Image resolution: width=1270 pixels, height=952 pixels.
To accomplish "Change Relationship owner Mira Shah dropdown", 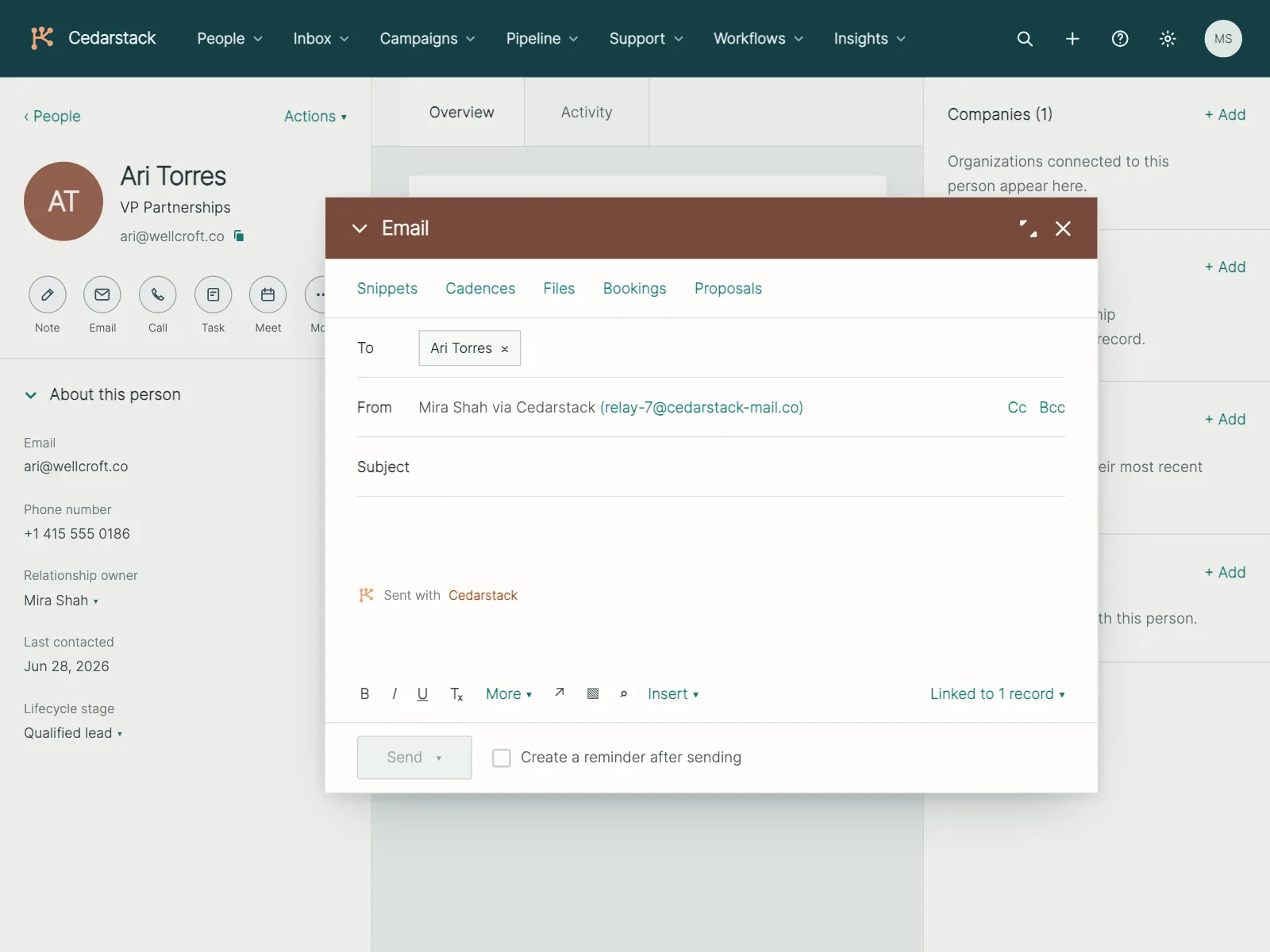I will pyautogui.click(x=61, y=601).
